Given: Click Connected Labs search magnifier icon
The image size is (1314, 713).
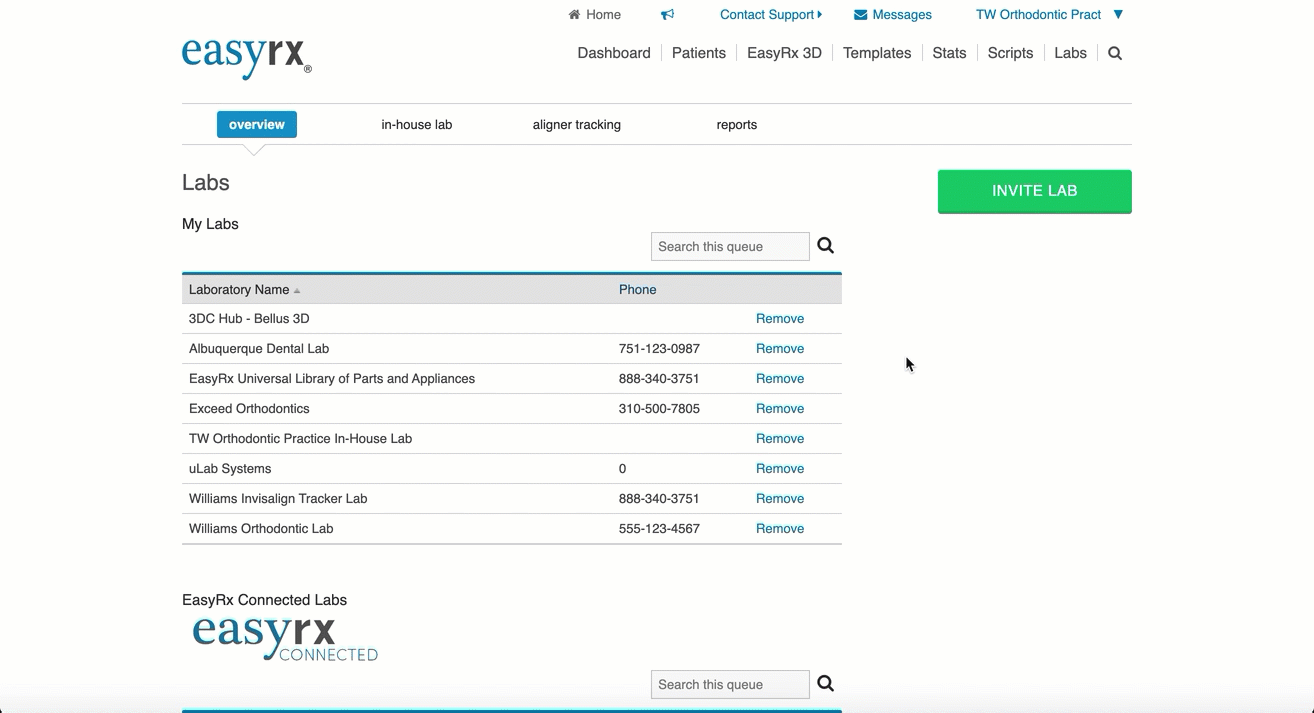Looking at the screenshot, I should [x=825, y=684].
